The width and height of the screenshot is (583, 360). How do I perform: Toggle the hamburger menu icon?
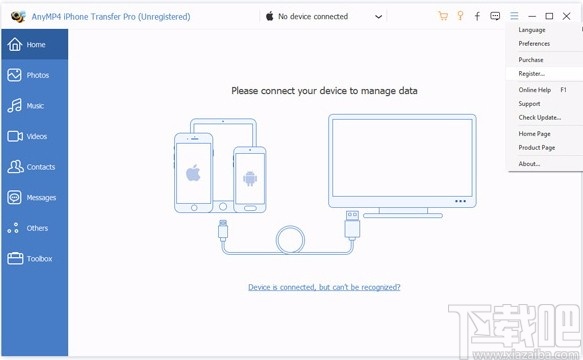514,16
